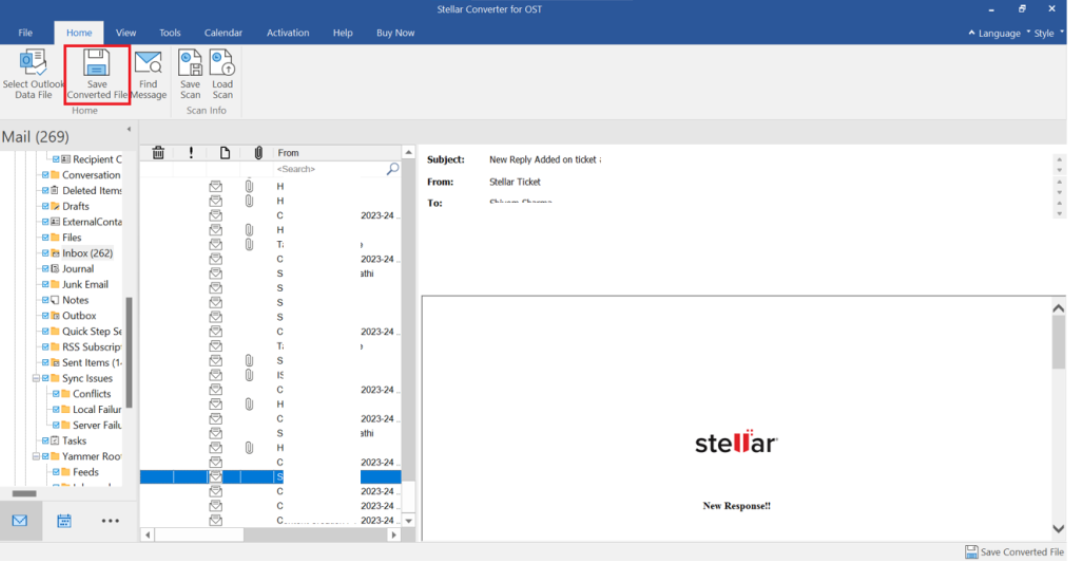Switch to the Home ribbon tab
This screenshot has width=1068, height=561.
pyautogui.click(x=79, y=33)
